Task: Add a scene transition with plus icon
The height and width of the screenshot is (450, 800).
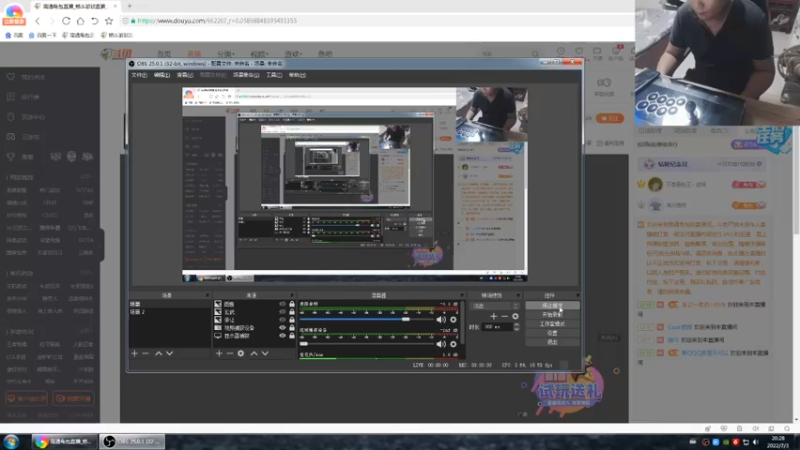Action: click(493, 316)
